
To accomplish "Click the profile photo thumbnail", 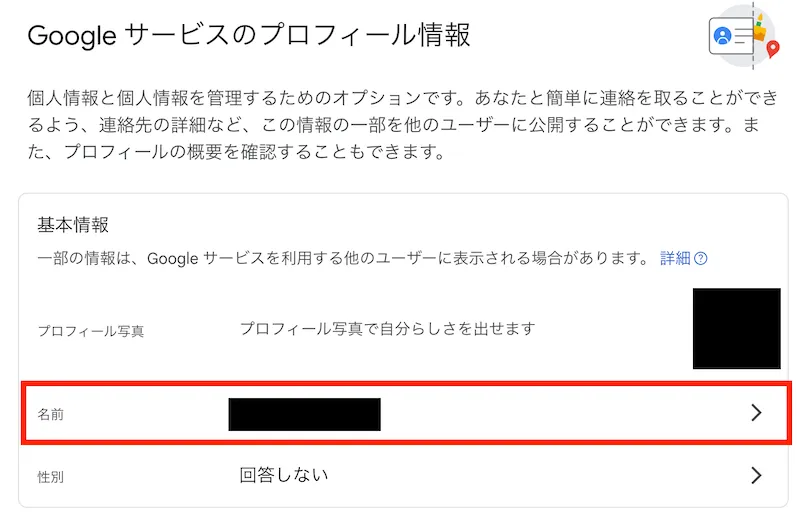I will point(736,328).
